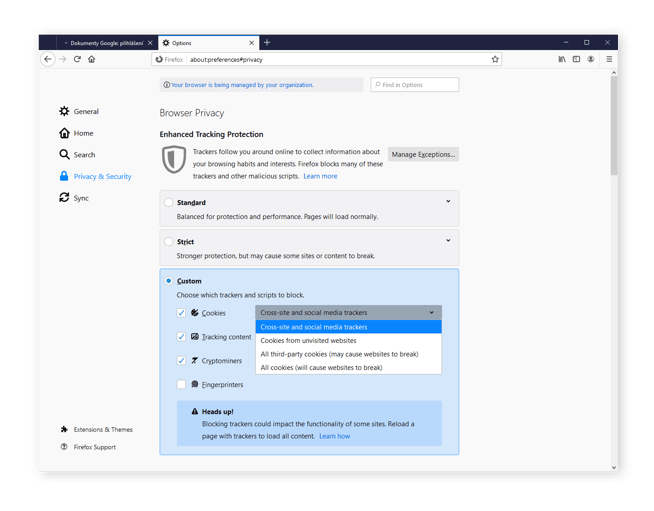Click the Extensions & Themes puzzle icon

coord(64,429)
